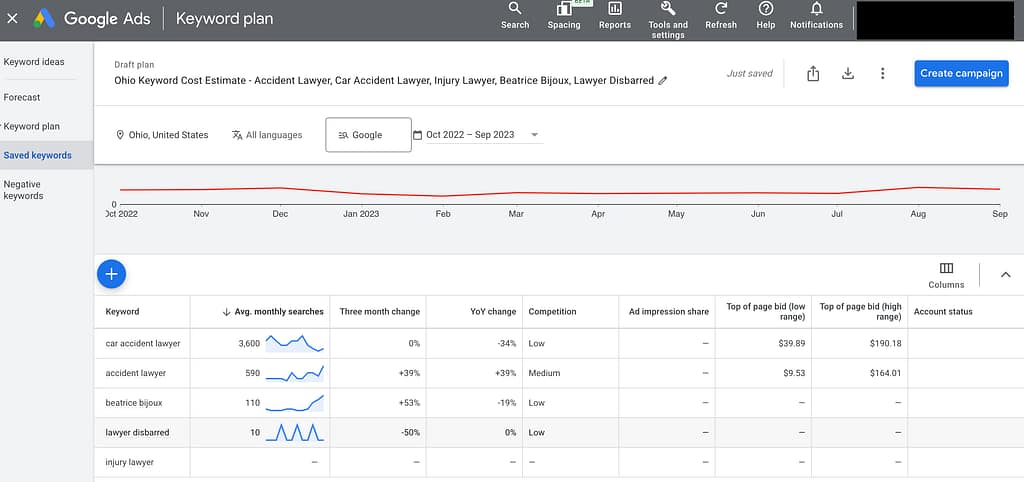Collapse the chart with chevron up
This screenshot has width=1024, height=482.
1006,275
